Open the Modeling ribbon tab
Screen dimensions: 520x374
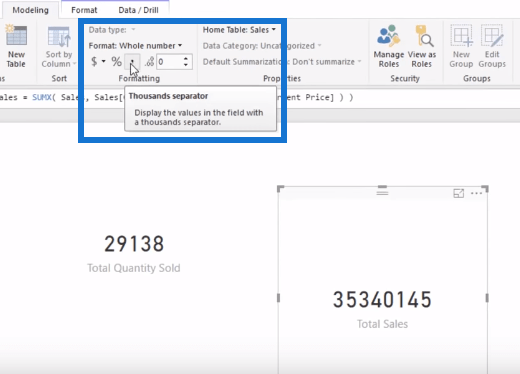click(x=30, y=10)
